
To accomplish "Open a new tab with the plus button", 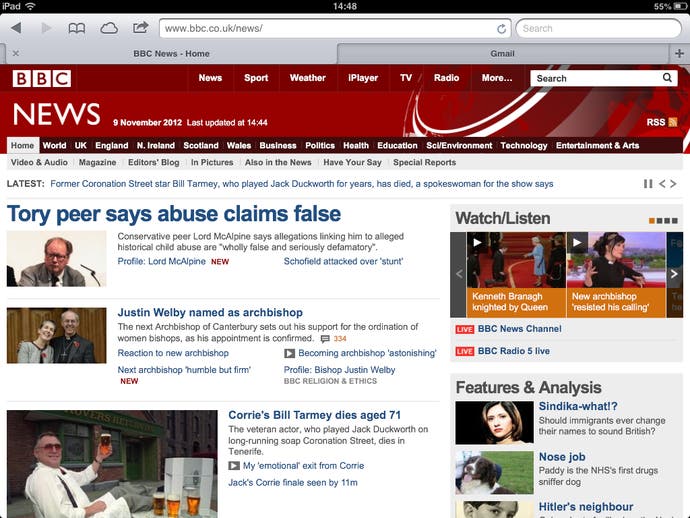I will point(679,53).
